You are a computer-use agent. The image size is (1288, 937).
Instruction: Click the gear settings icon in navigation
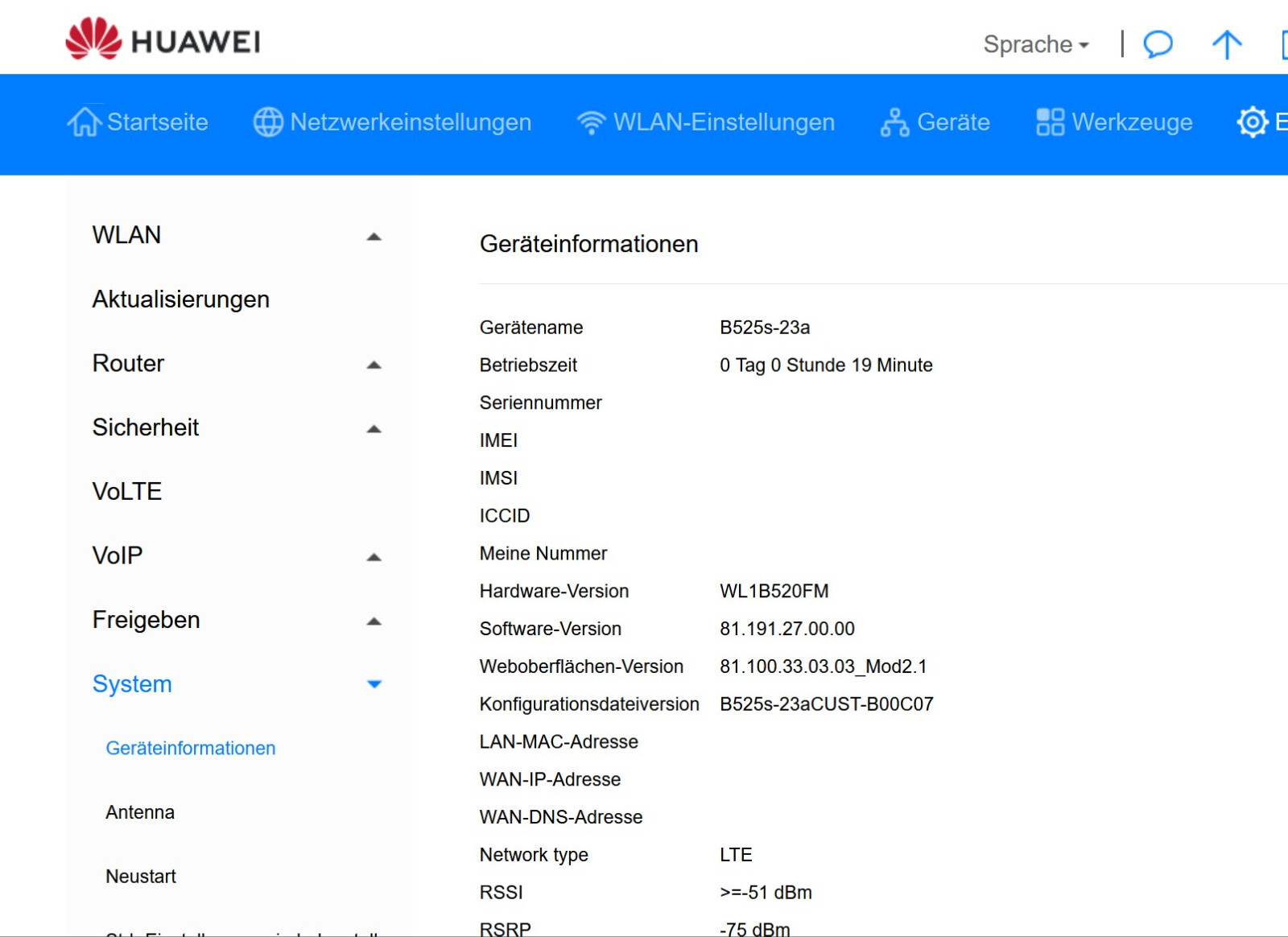[x=1253, y=122]
